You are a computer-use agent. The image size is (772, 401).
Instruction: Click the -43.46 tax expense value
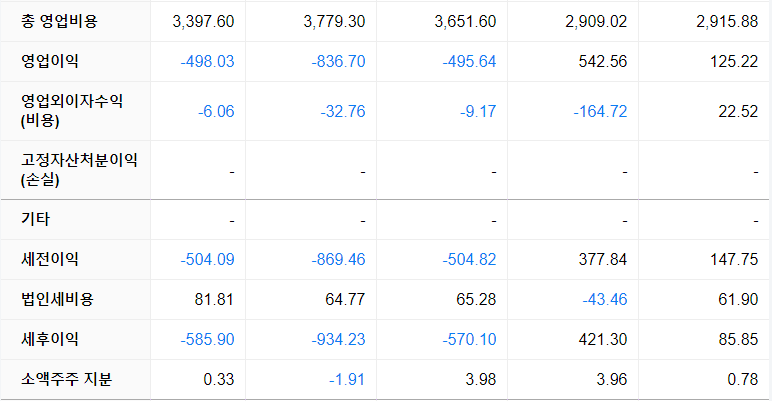pos(605,299)
